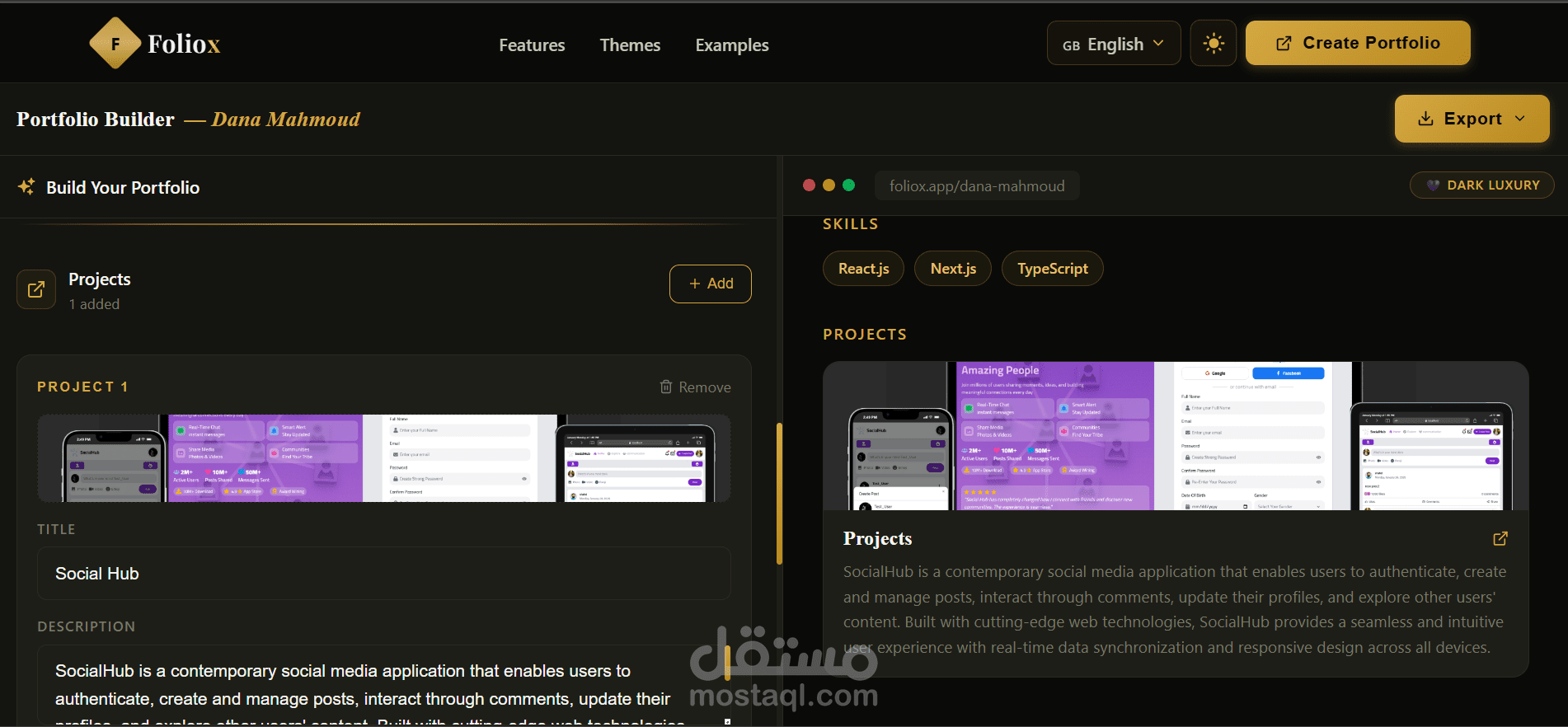Click the yellow window dot in the preview
The width and height of the screenshot is (1568, 727).
pos(829,185)
